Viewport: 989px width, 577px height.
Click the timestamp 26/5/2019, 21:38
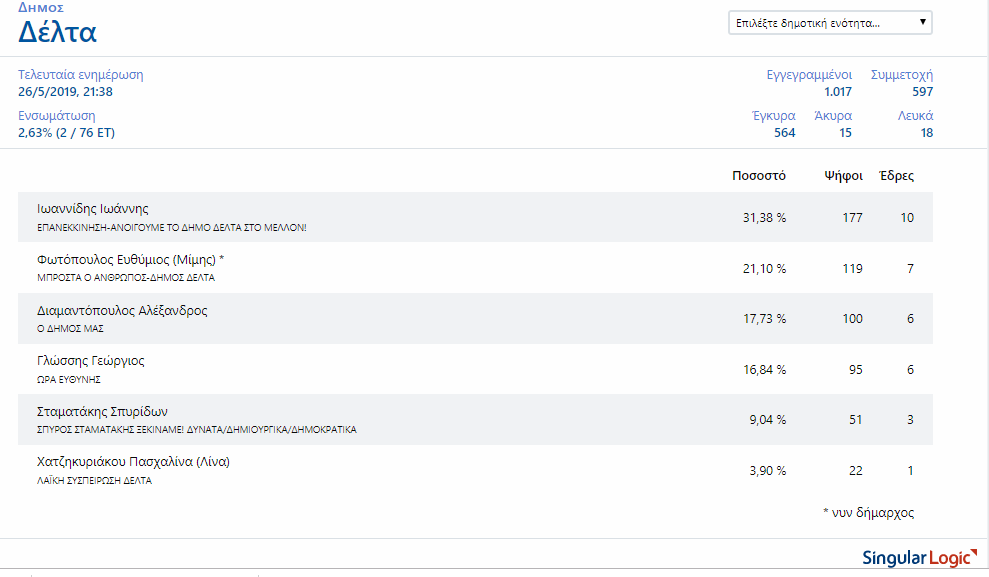click(x=66, y=92)
